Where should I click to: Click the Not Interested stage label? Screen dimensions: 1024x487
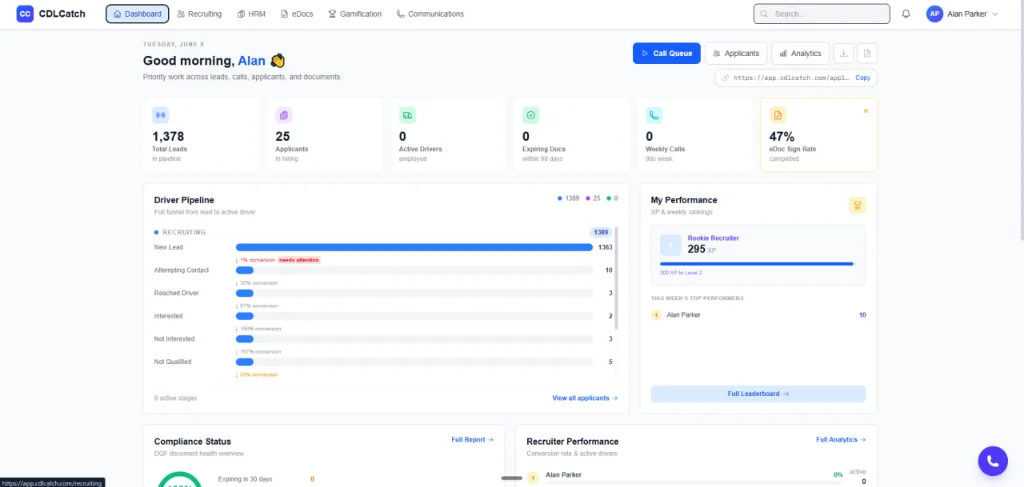pos(174,339)
